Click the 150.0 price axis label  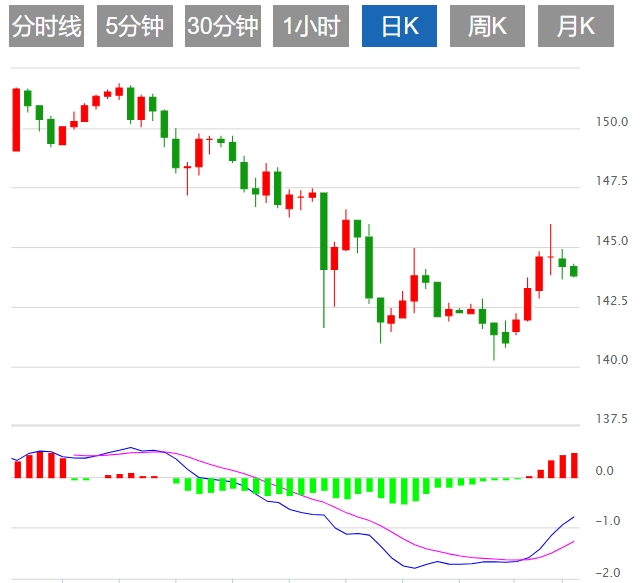click(611, 123)
